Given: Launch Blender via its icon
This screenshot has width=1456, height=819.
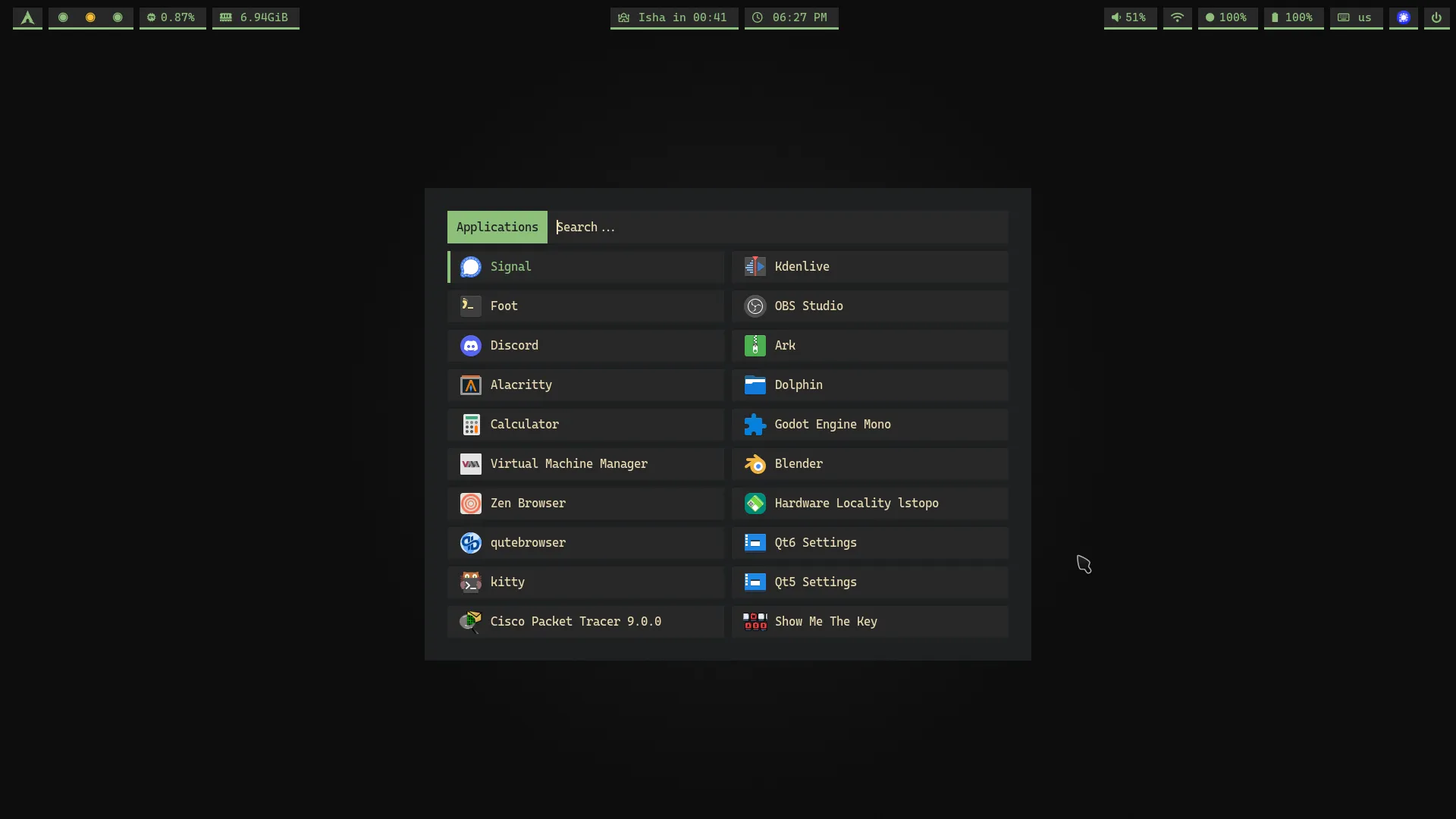Looking at the screenshot, I should [755, 464].
